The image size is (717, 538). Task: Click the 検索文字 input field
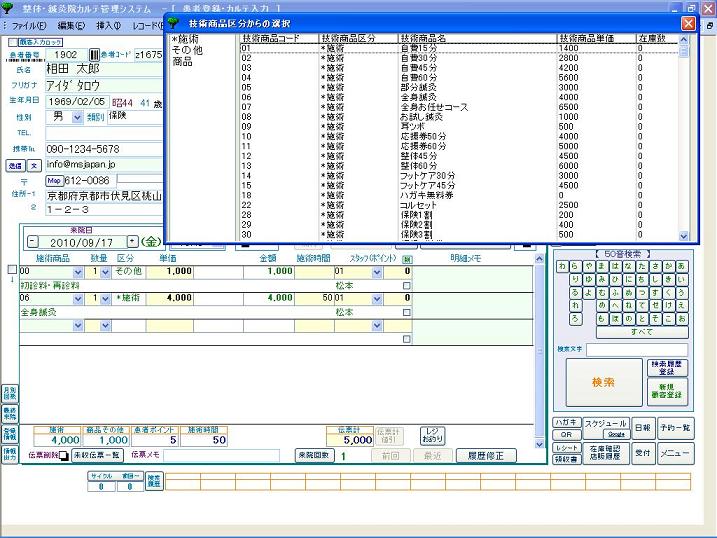637,350
